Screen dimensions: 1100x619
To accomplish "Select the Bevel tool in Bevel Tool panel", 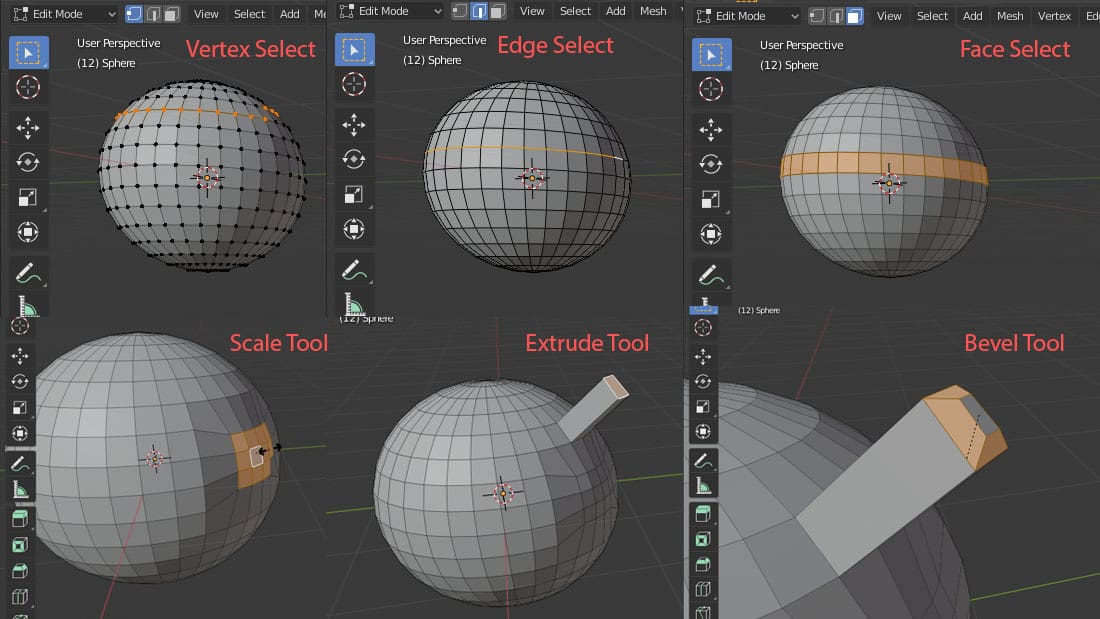I will pos(703,565).
